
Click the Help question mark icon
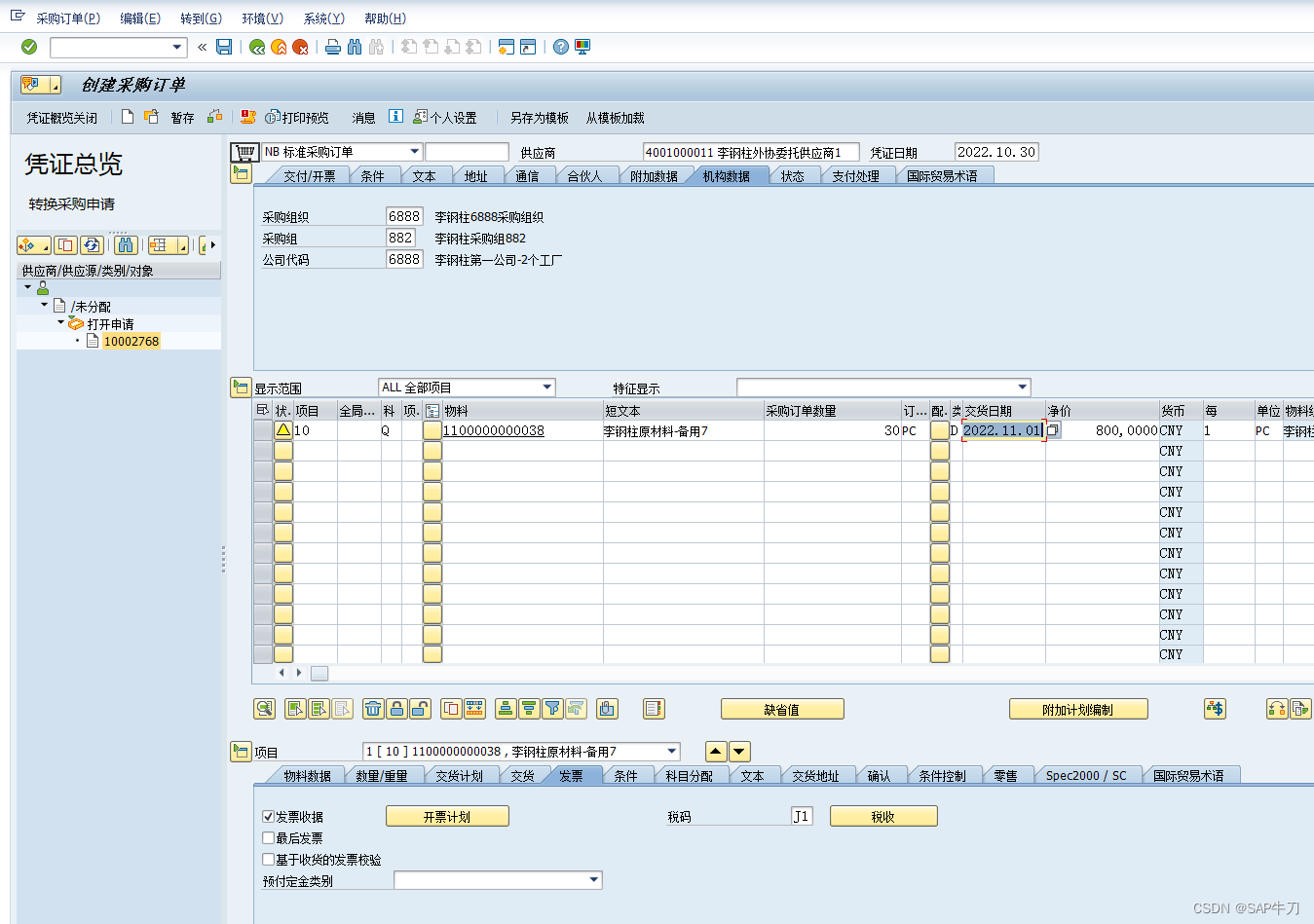561,47
